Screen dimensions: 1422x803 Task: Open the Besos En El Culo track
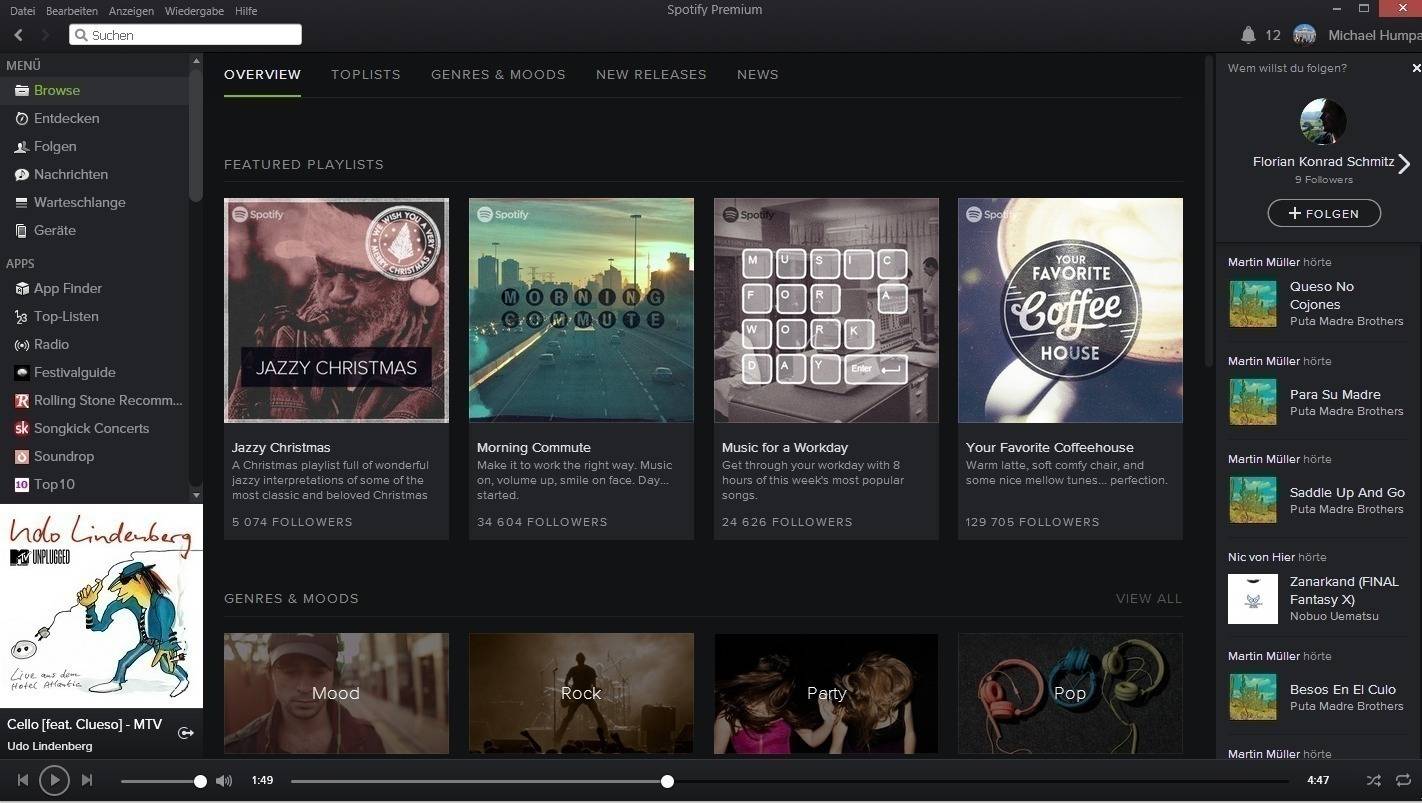click(x=1343, y=690)
